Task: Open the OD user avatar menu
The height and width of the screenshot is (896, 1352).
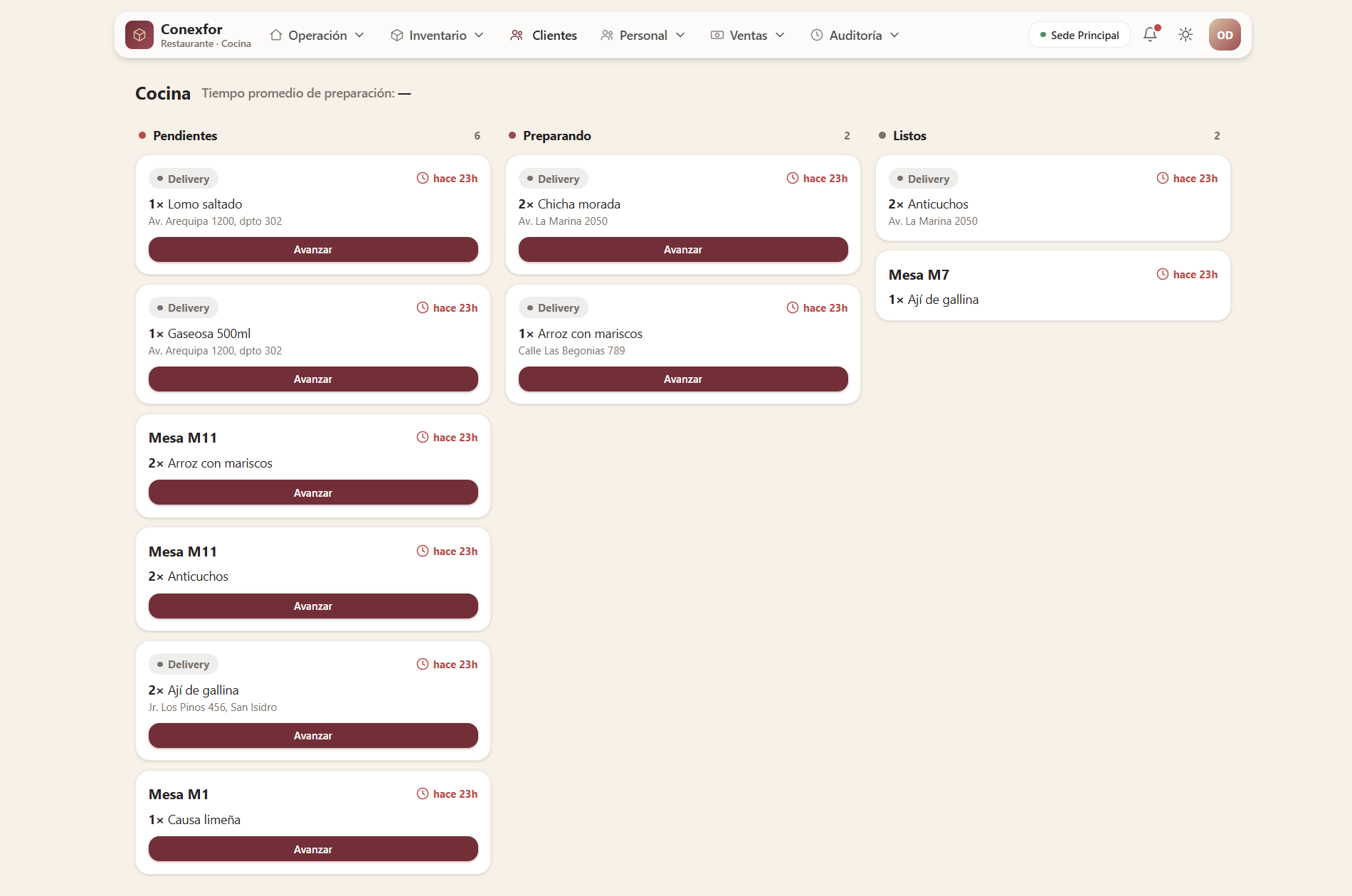Action: click(1225, 35)
